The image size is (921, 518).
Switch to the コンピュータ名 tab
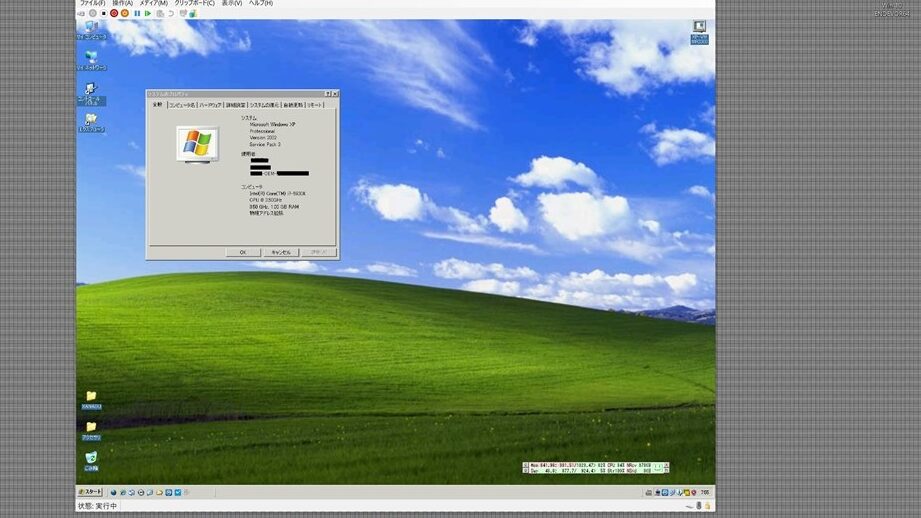tap(181, 105)
